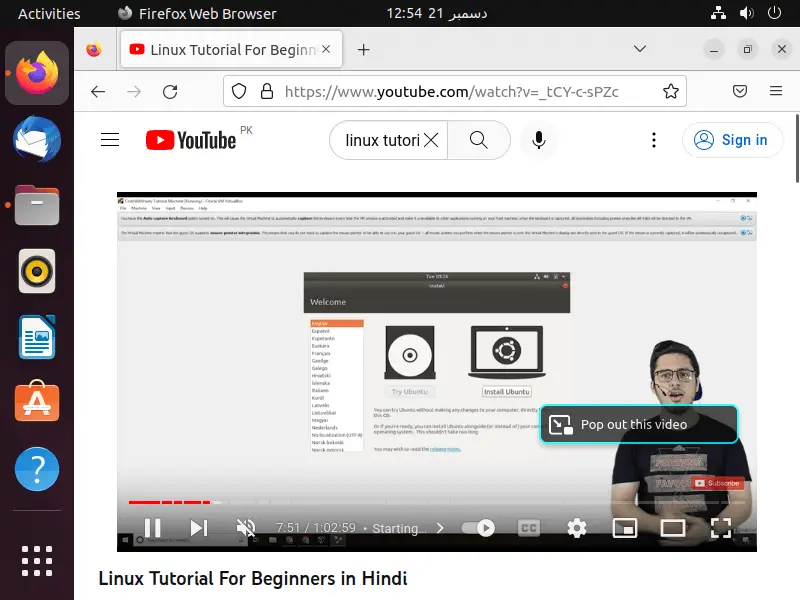
Task: Click the page vertical scrollbar
Action: 797,148
